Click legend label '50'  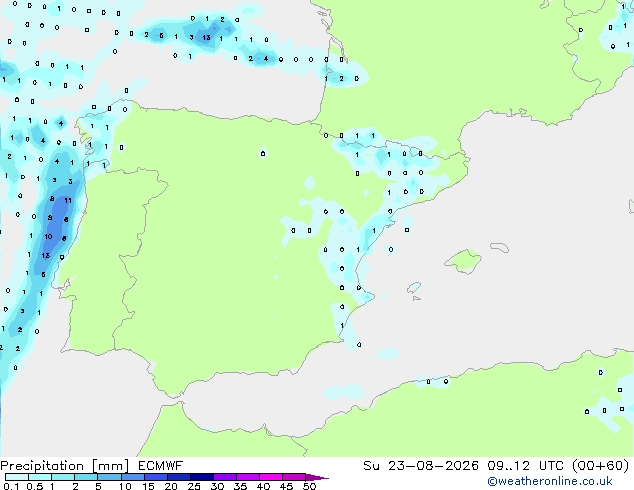pyautogui.click(x=309, y=486)
